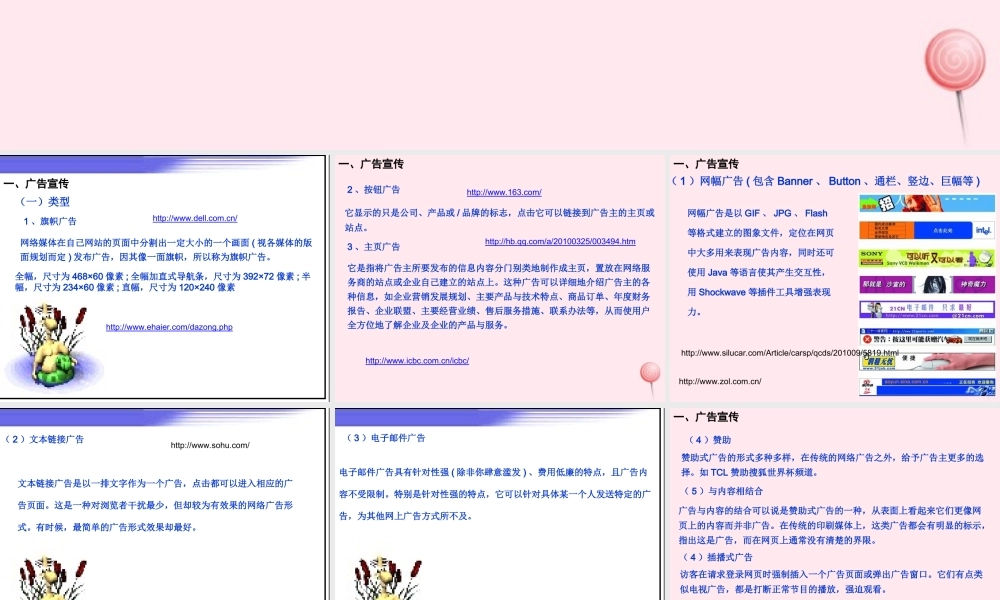Click the 21CN 电子邮件 banner ad
1000x600 pixels.
click(927, 309)
